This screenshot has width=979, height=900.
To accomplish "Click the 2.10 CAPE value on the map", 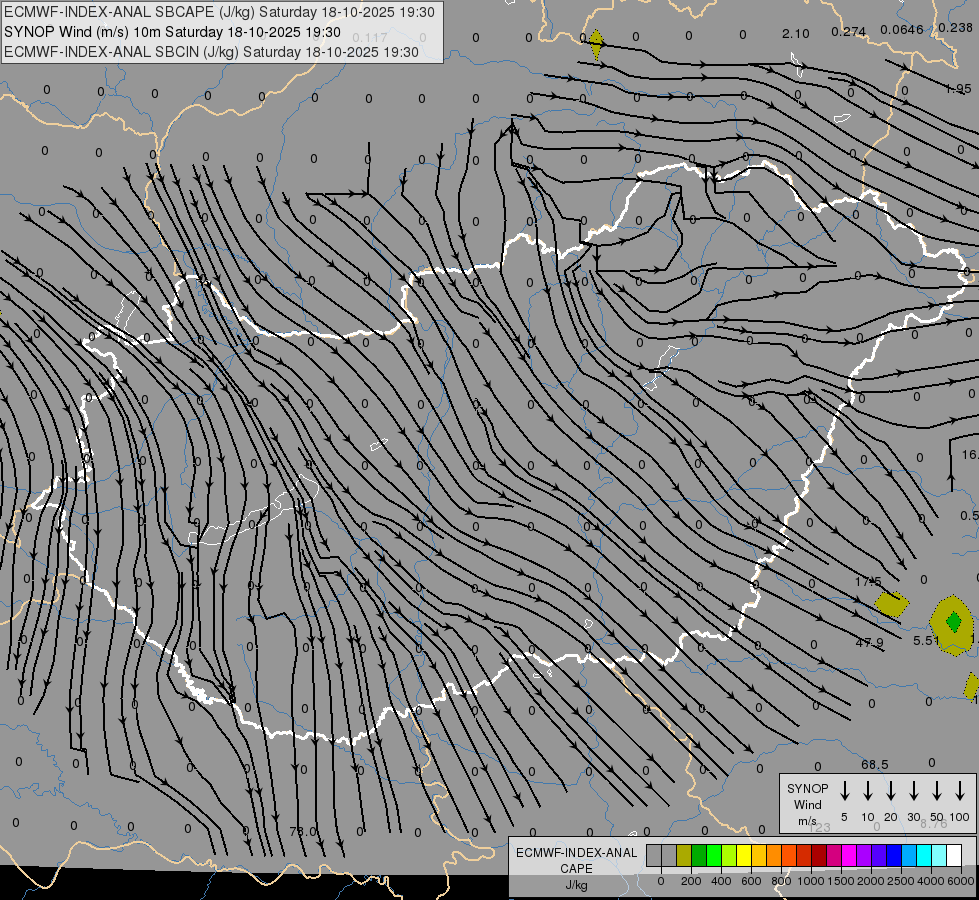I will point(795,34).
